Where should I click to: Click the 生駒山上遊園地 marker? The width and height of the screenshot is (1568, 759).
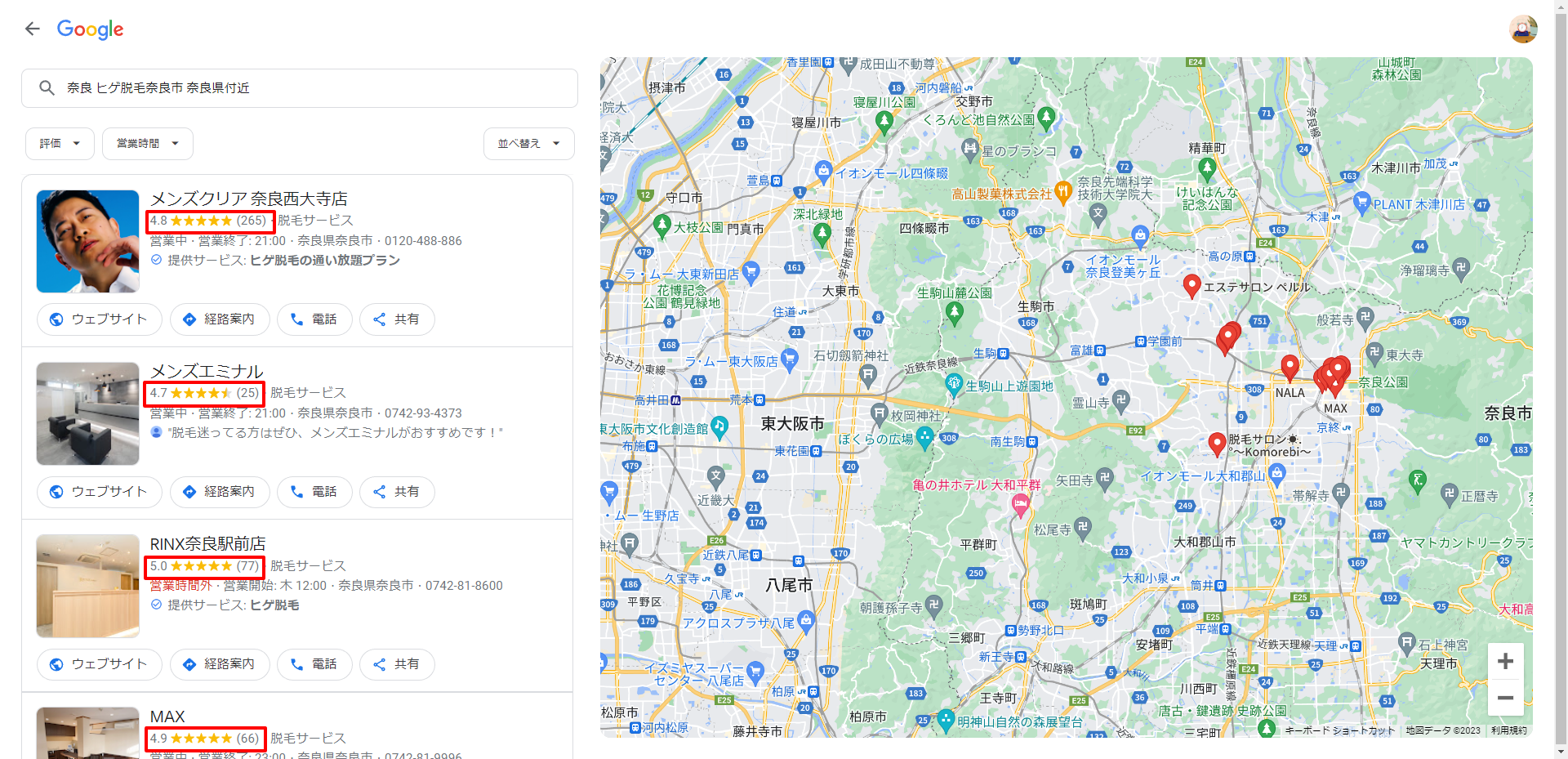coord(954,383)
